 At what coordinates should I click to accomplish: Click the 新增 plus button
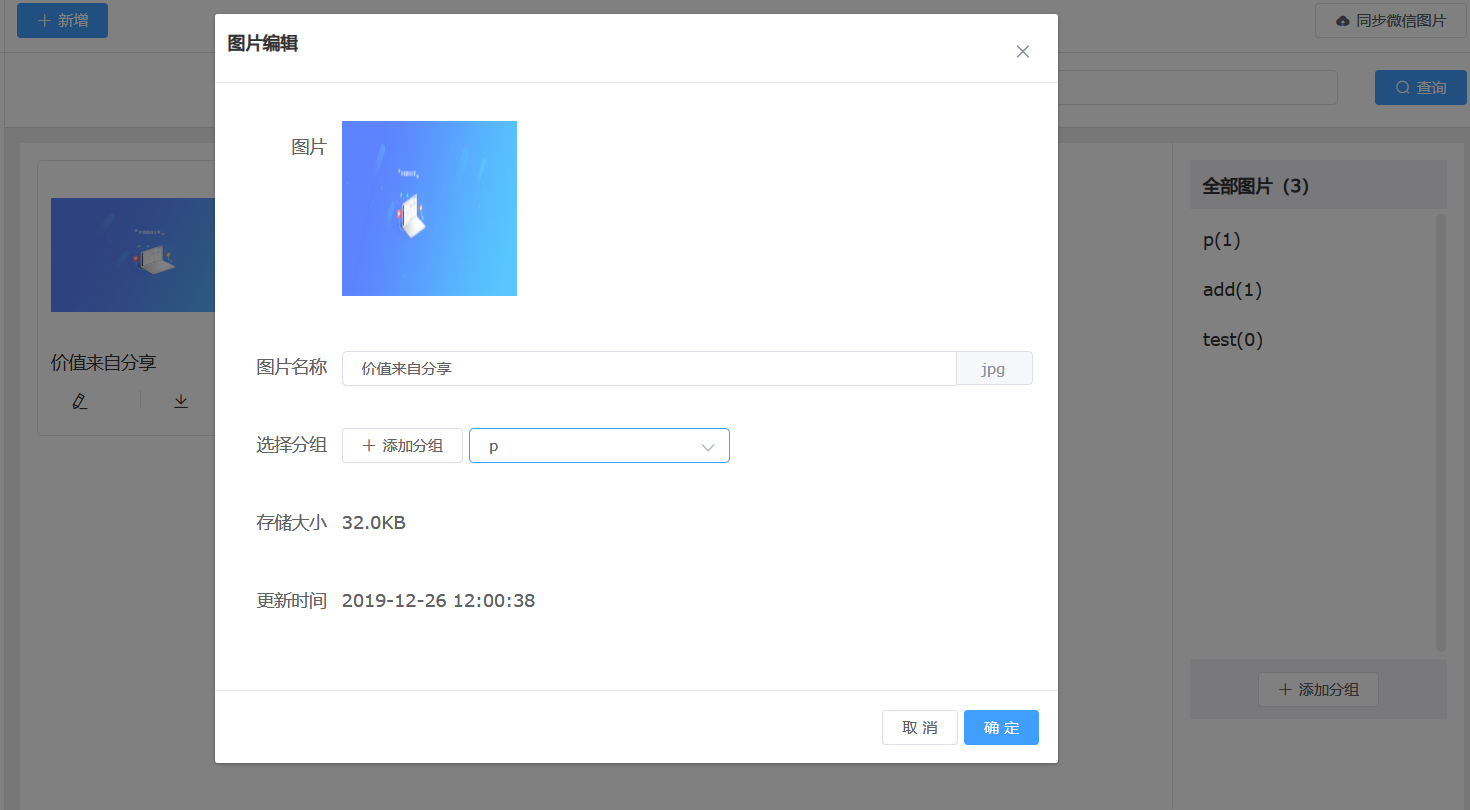point(62,20)
